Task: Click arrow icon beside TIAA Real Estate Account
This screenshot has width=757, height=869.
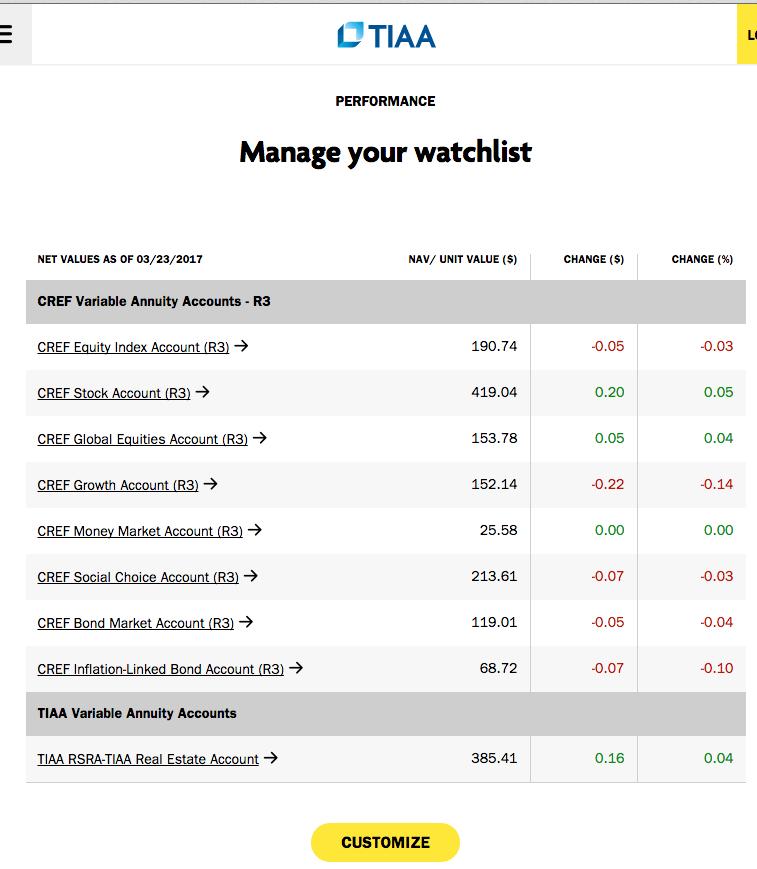Action: click(x=271, y=758)
